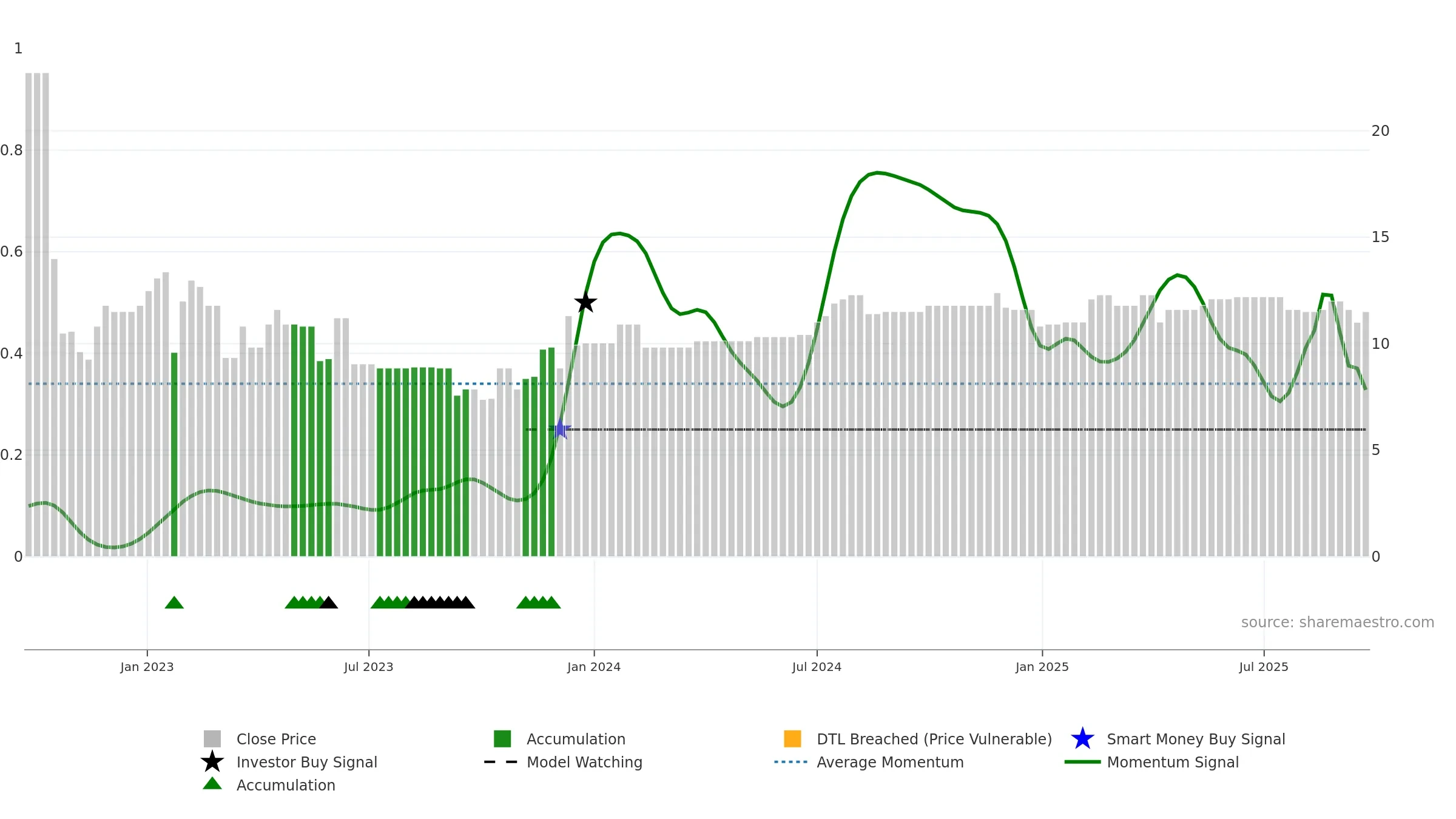Click the Close Price gray legend swatch
Screen dimensions: 1456x819
(212, 739)
